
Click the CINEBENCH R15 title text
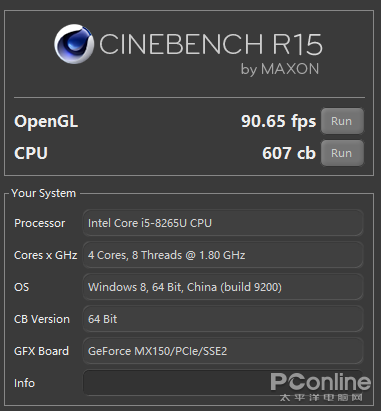click(x=211, y=44)
